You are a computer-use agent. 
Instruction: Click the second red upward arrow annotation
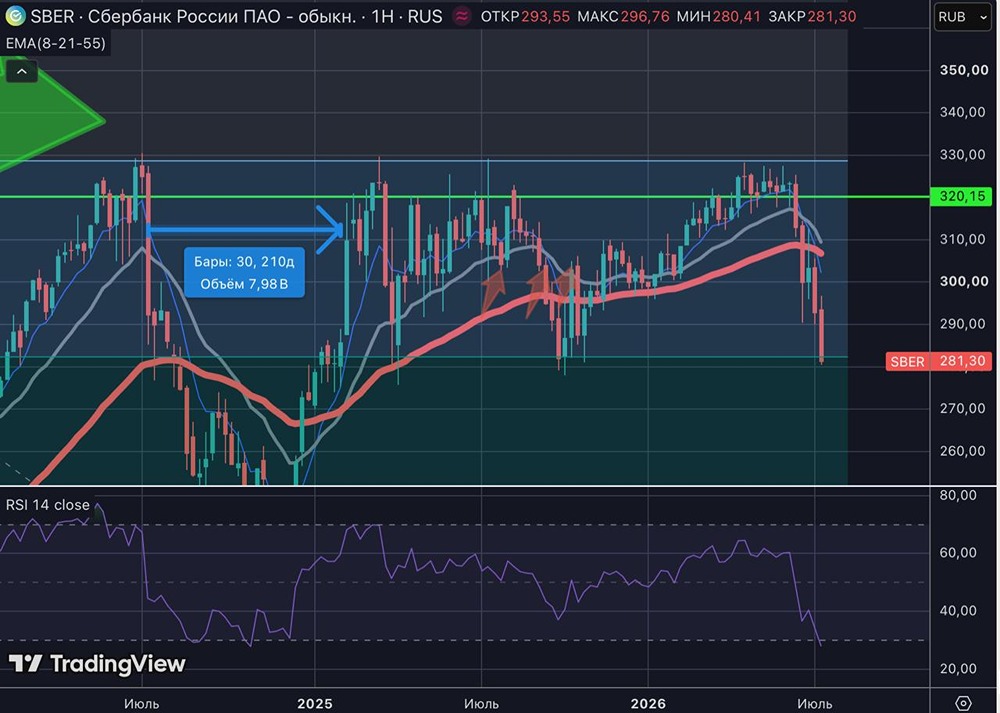(537, 291)
